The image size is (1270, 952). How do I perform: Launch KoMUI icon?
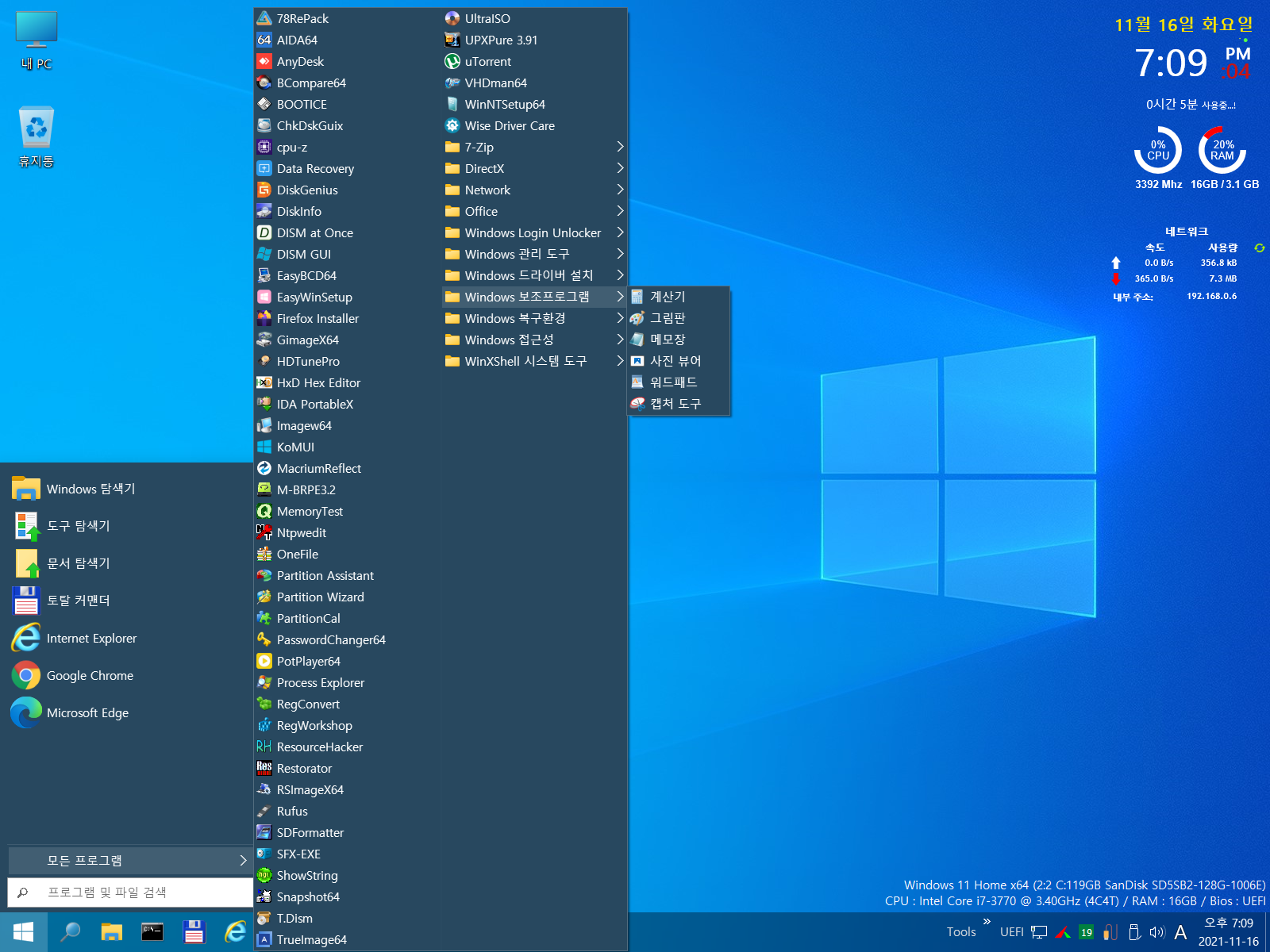(264, 447)
